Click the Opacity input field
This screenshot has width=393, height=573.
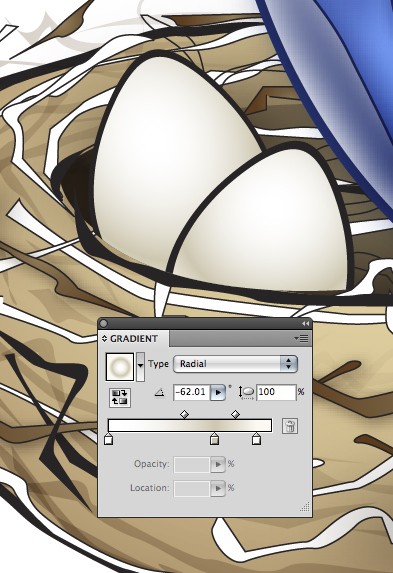tap(192, 464)
